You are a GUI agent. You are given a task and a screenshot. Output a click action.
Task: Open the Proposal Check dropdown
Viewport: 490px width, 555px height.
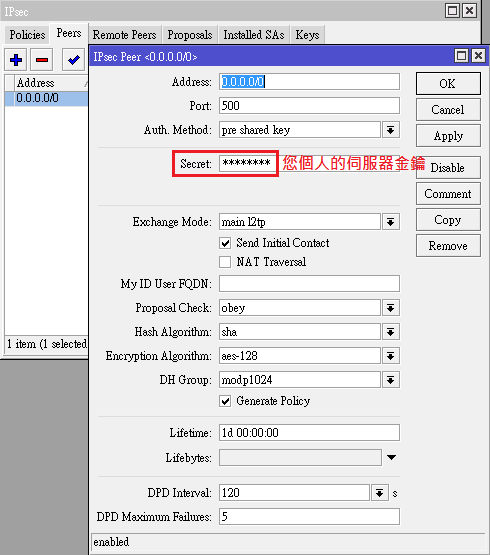coord(391,308)
